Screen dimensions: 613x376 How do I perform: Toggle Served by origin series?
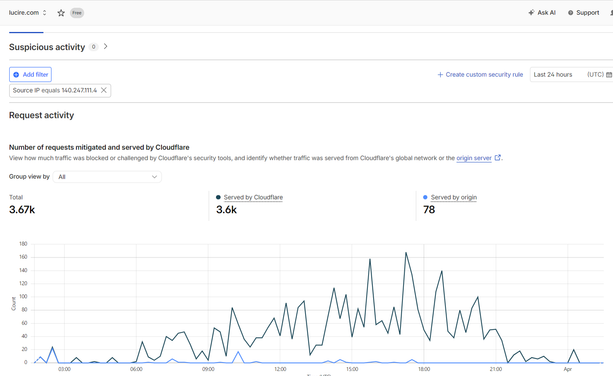coord(454,197)
